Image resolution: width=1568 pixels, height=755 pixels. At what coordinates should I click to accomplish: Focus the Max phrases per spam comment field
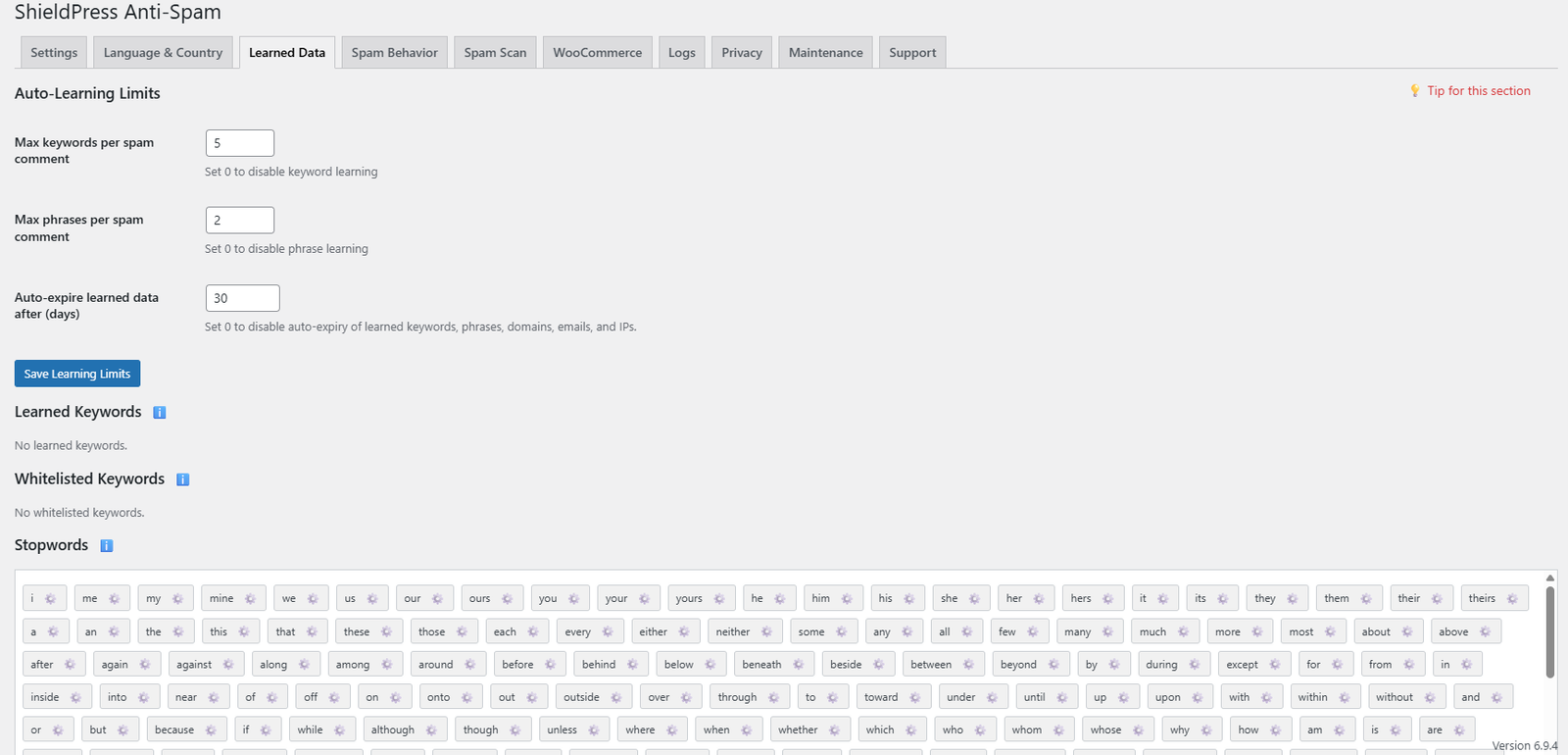(240, 221)
